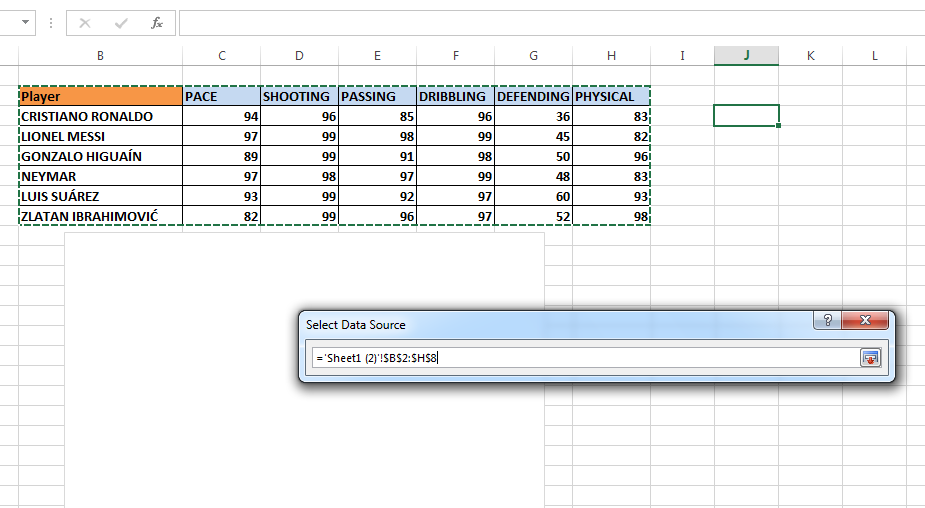Click the PACE header cell
Image resolution: width=925 pixels, height=508 pixels.
(x=222, y=96)
